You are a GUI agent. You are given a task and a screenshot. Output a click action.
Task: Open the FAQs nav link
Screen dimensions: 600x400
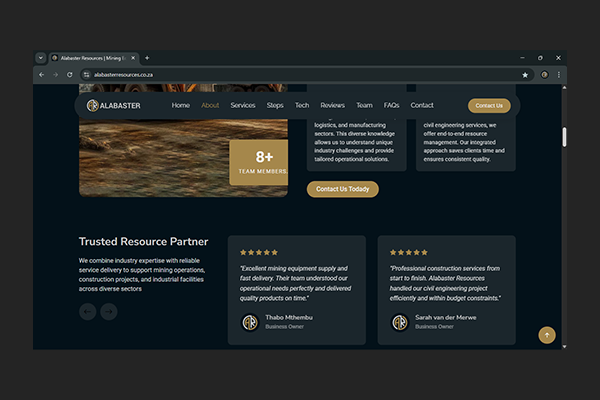tap(391, 105)
